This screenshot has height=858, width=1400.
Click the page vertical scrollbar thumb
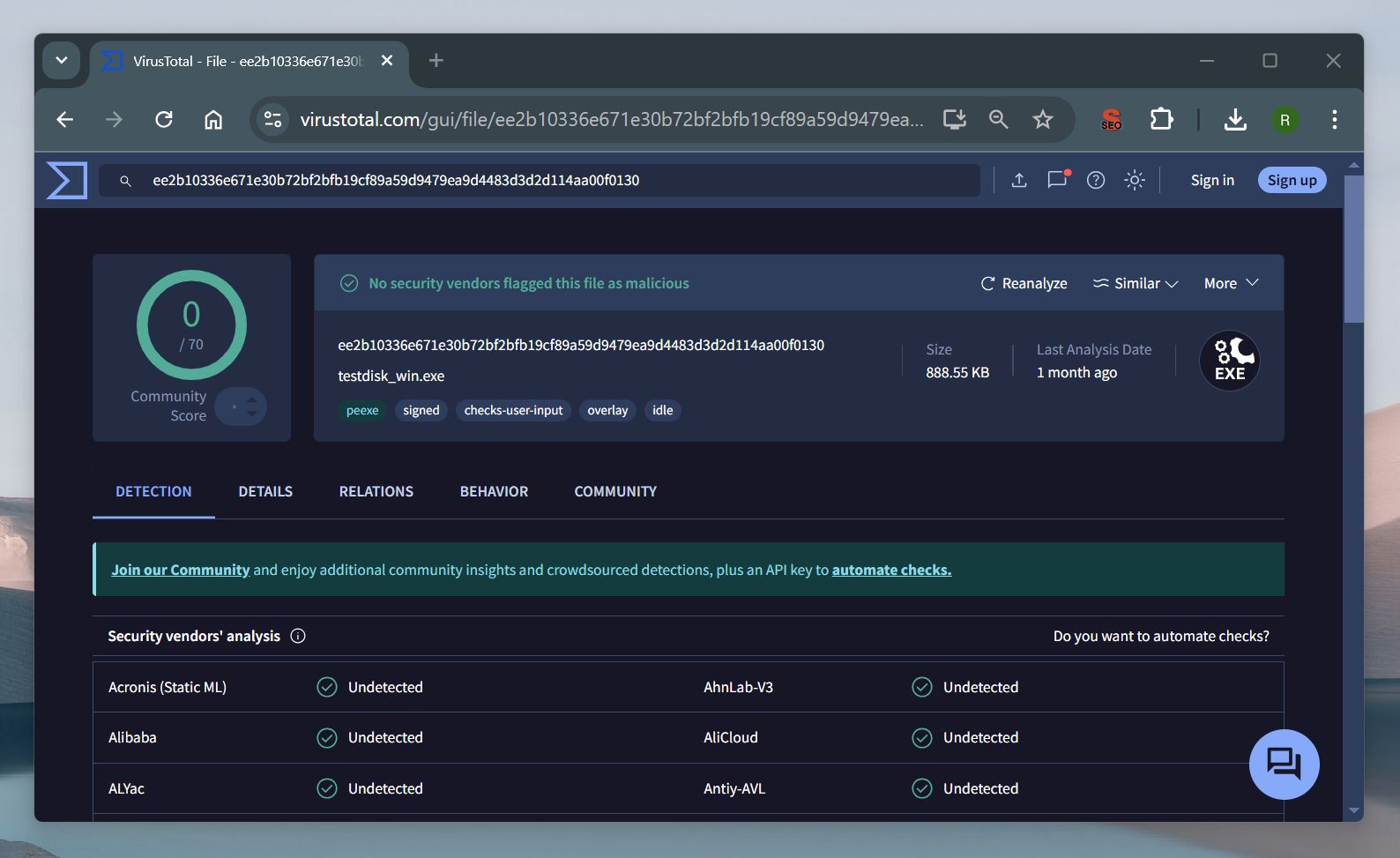pos(1353,249)
